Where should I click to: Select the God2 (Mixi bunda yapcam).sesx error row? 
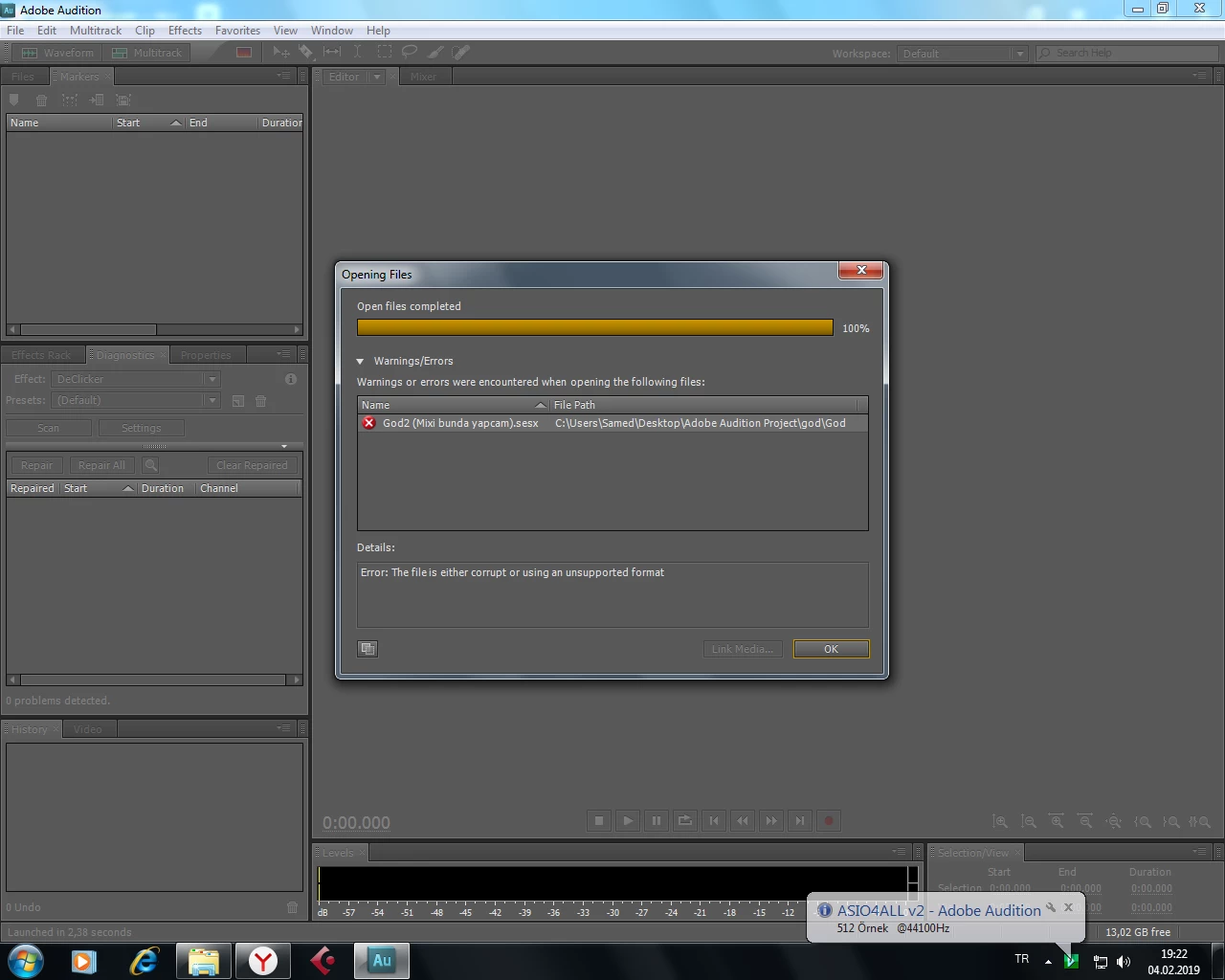click(612, 423)
